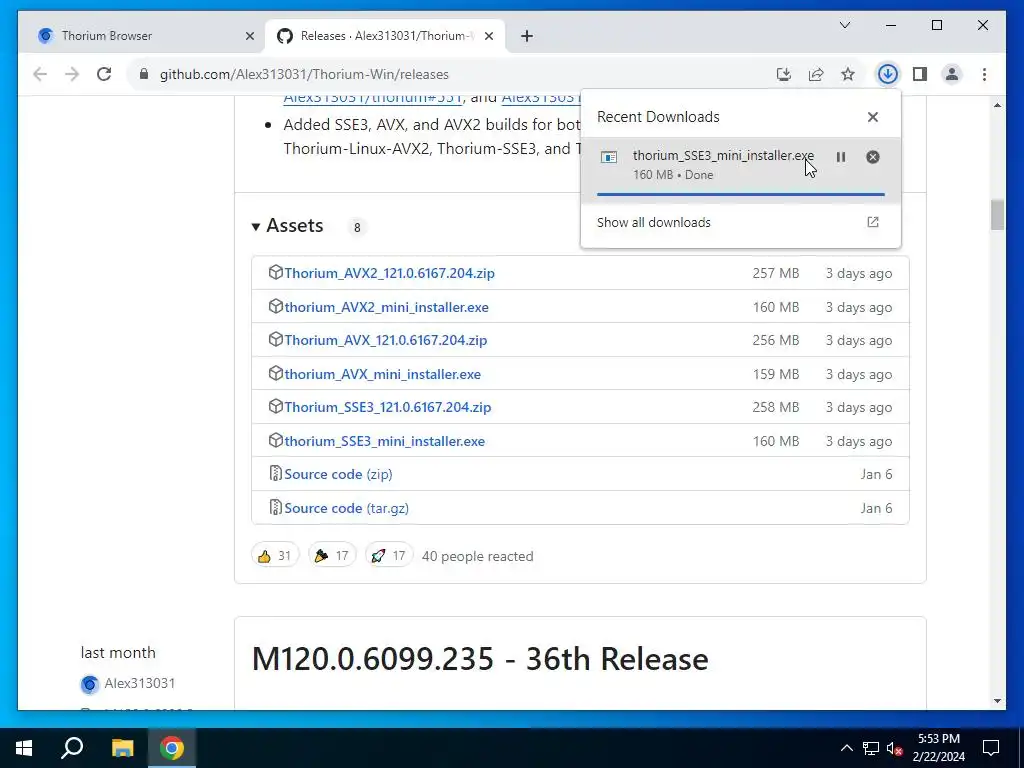Download Thorium_AVX2_121.0.6167.204.zip
1024x768 pixels.
[389, 273]
